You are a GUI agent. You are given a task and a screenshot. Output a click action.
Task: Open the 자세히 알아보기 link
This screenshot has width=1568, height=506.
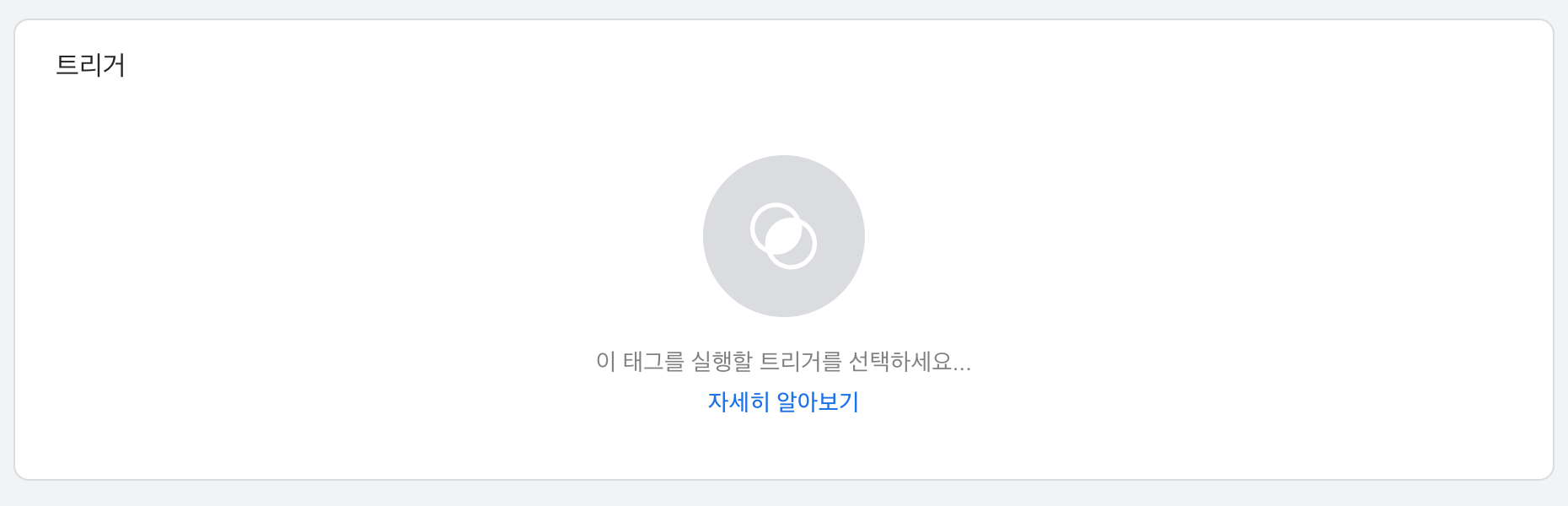783,401
